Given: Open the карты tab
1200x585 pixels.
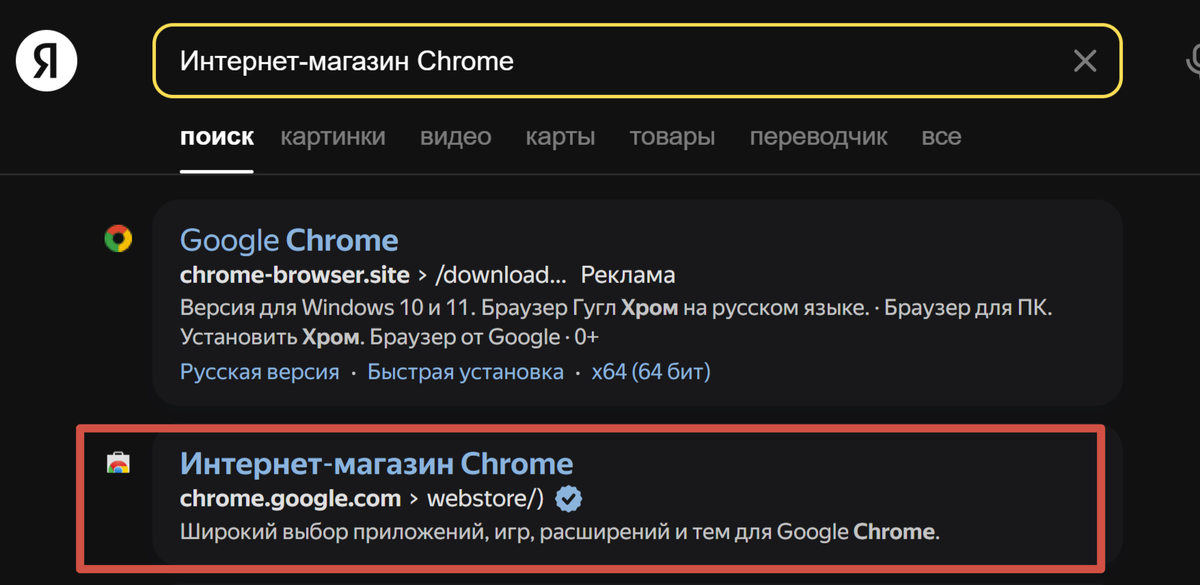Looking at the screenshot, I should click(x=560, y=137).
